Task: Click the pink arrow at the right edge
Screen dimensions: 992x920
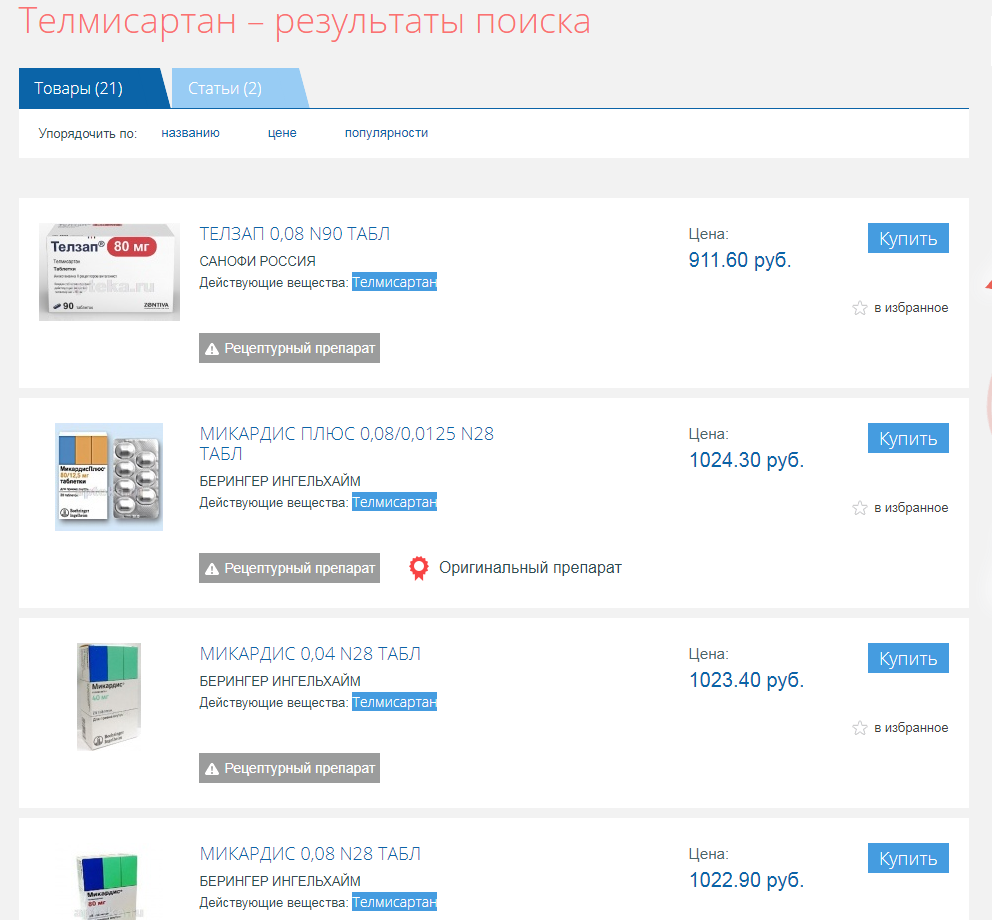Action: (987, 285)
